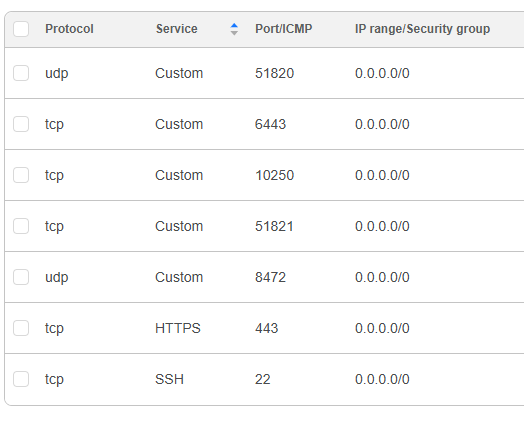Tick the checkbox for port 10250
The width and height of the screenshot is (524, 430).
click(x=21, y=175)
